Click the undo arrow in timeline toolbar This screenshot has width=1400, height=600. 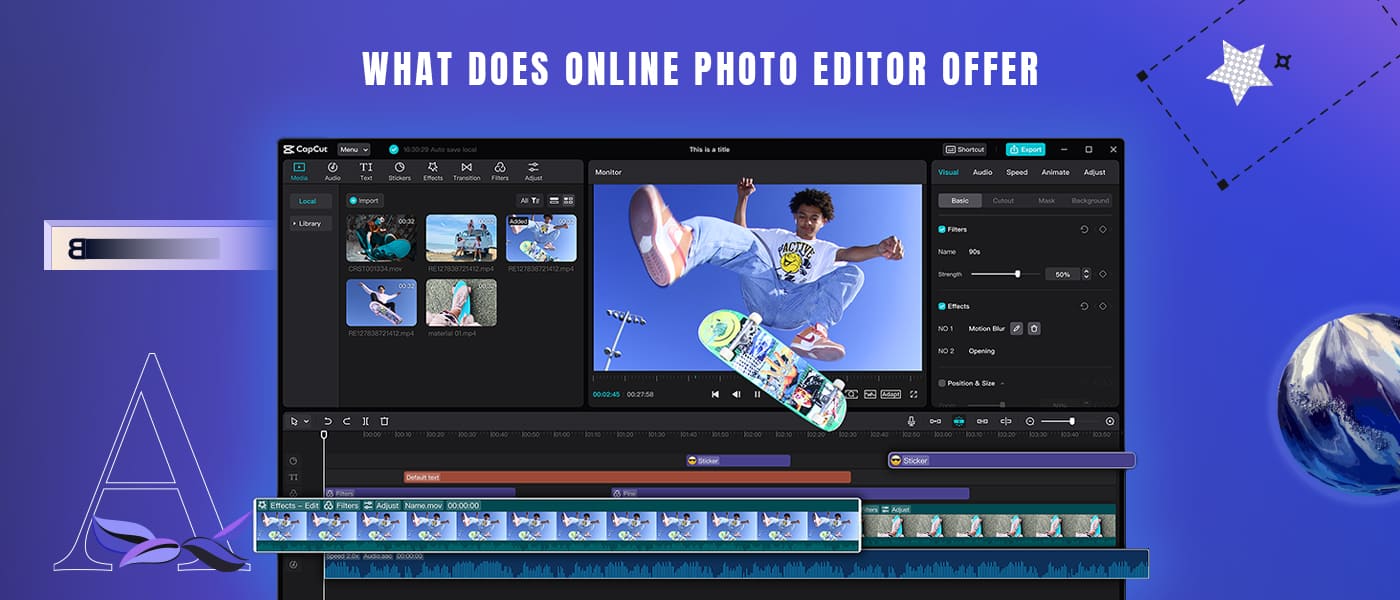coord(327,421)
